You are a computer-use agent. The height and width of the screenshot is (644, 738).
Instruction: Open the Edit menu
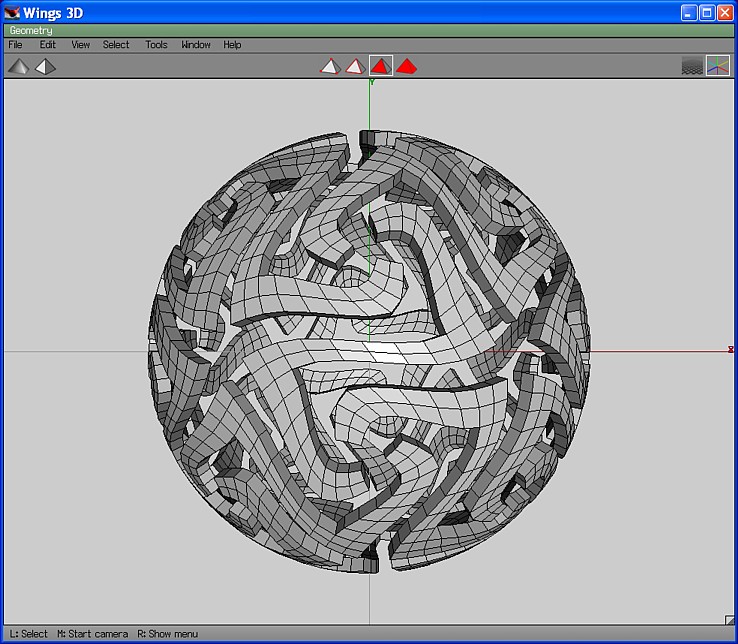[47, 45]
